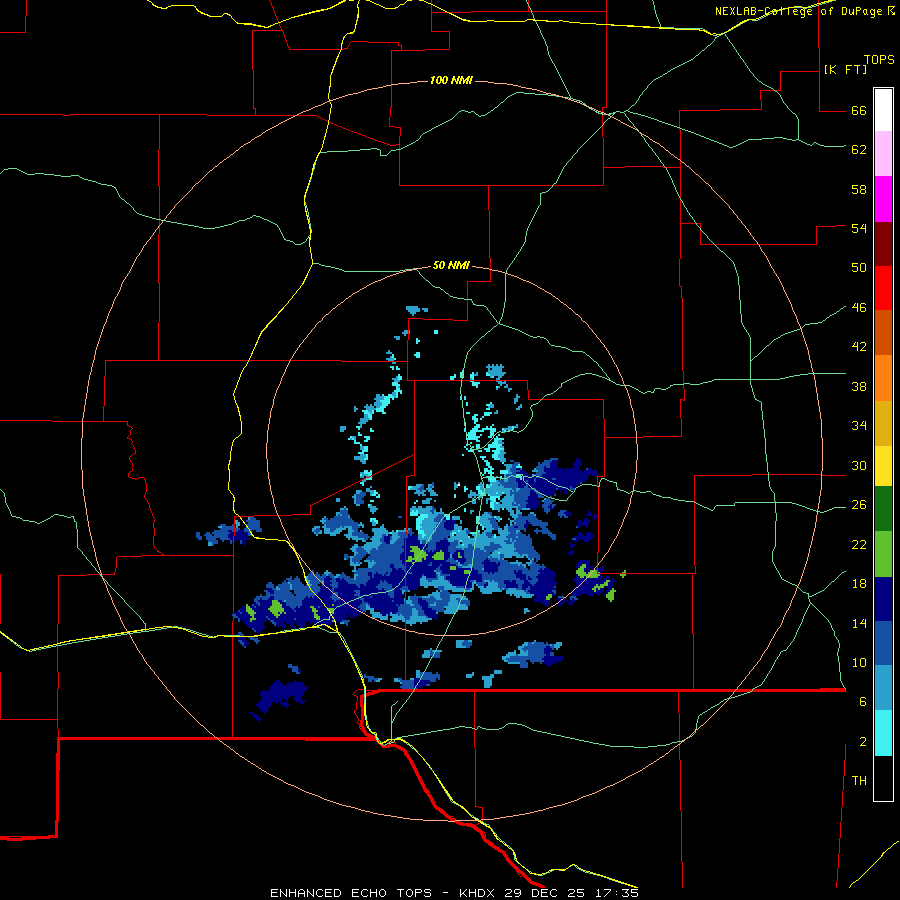This screenshot has width=900, height=900.
Task: Click the 26 legend value
Action: (859, 505)
